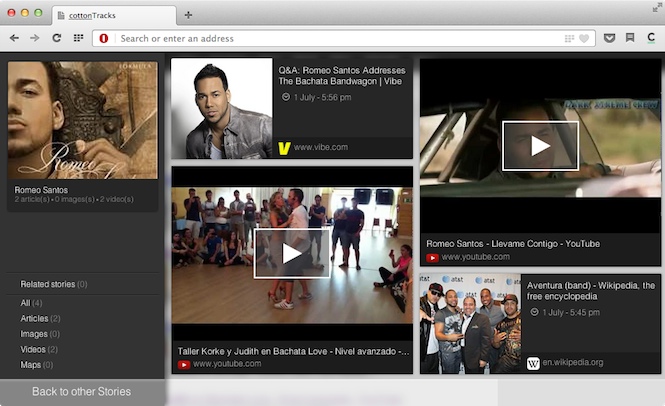Bookmark page with the heart icon
The width and height of the screenshot is (665, 406).
pyautogui.click(x=584, y=39)
